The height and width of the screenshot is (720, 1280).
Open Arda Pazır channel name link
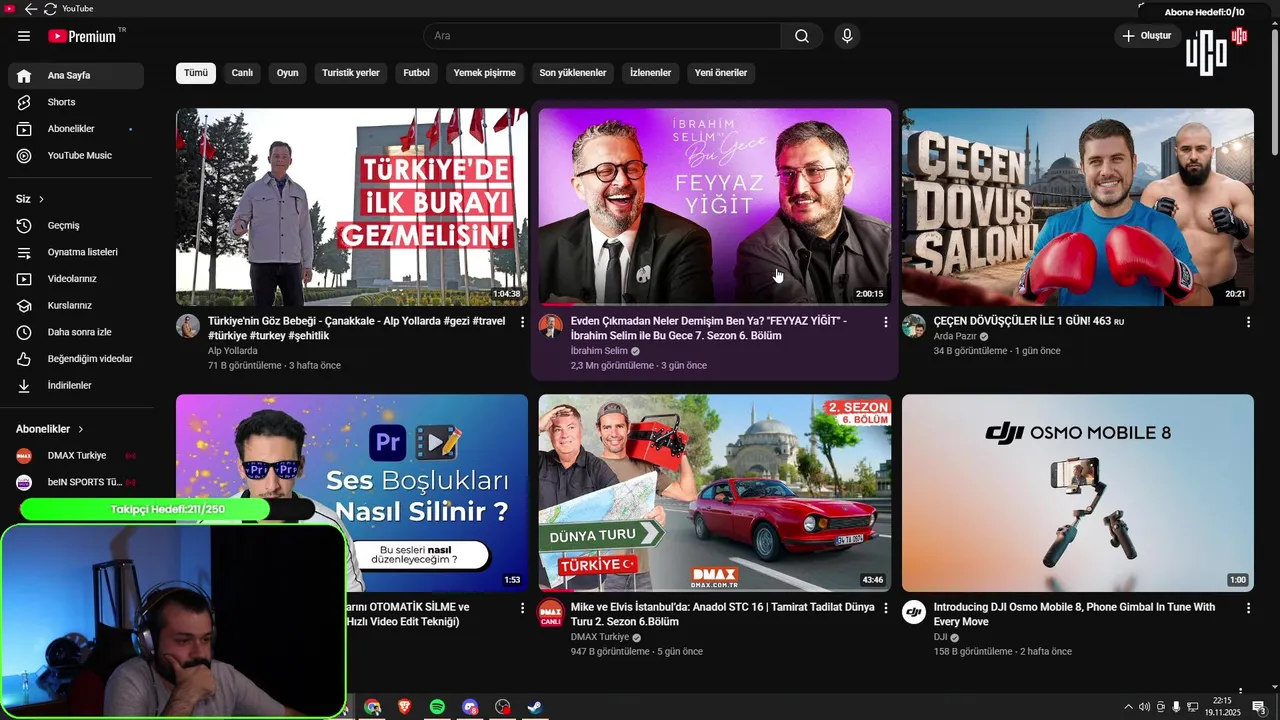(955, 337)
